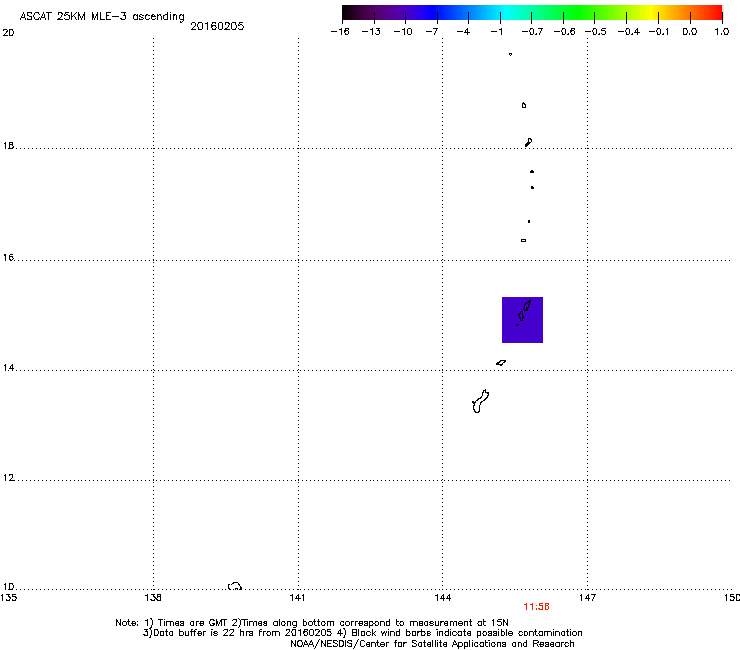Click the red timestamp 11:56

click(536, 607)
